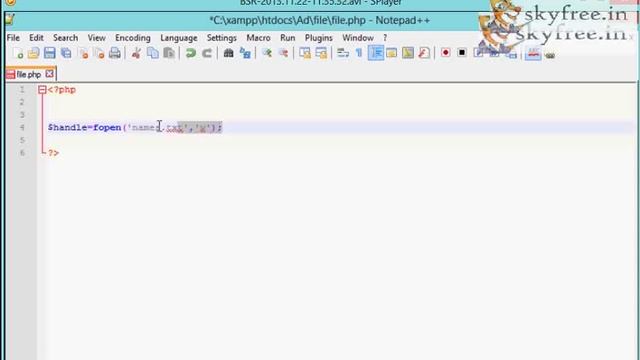Screen dimensions: 640x360
Task: Open the File menu
Action: click(x=13, y=38)
